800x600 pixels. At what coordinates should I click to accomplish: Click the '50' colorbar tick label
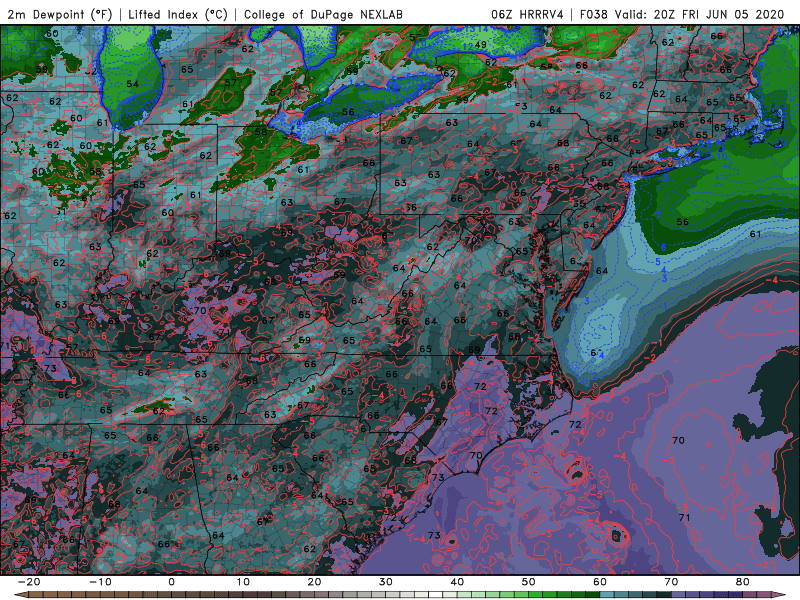coord(529,582)
